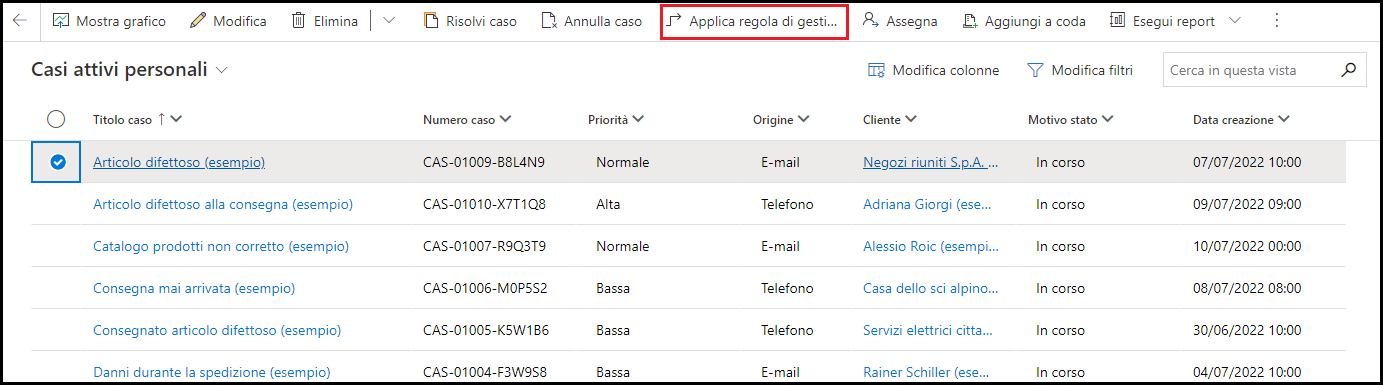Image resolution: width=1383 pixels, height=385 pixels.
Task: Click Annulla caso command
Action: pos(591,21)
